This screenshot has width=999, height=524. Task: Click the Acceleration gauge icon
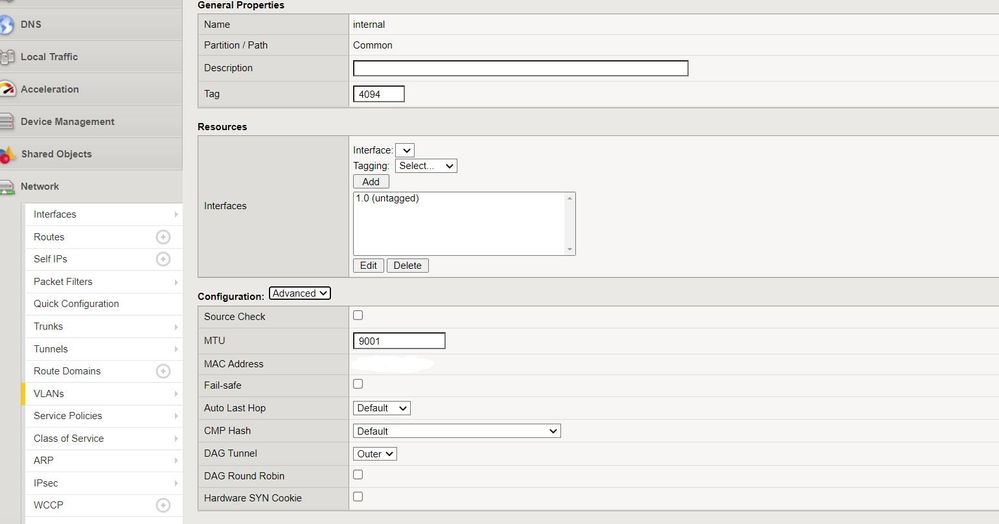pos(6,89)
